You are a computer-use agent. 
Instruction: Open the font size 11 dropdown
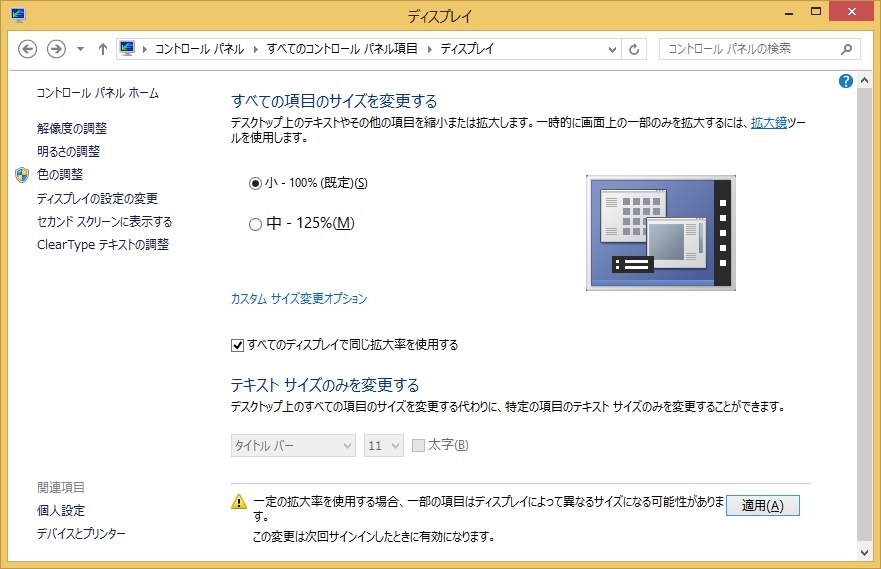[384, 445]
